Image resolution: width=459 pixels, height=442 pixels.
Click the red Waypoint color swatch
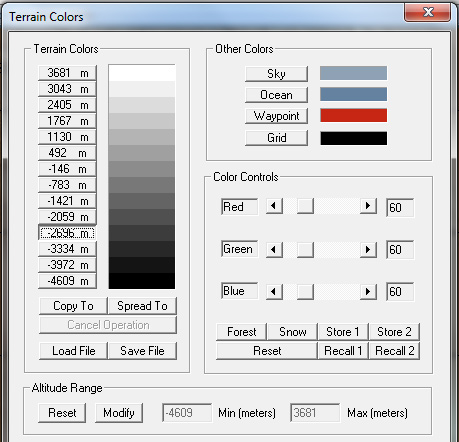point(354,115)
